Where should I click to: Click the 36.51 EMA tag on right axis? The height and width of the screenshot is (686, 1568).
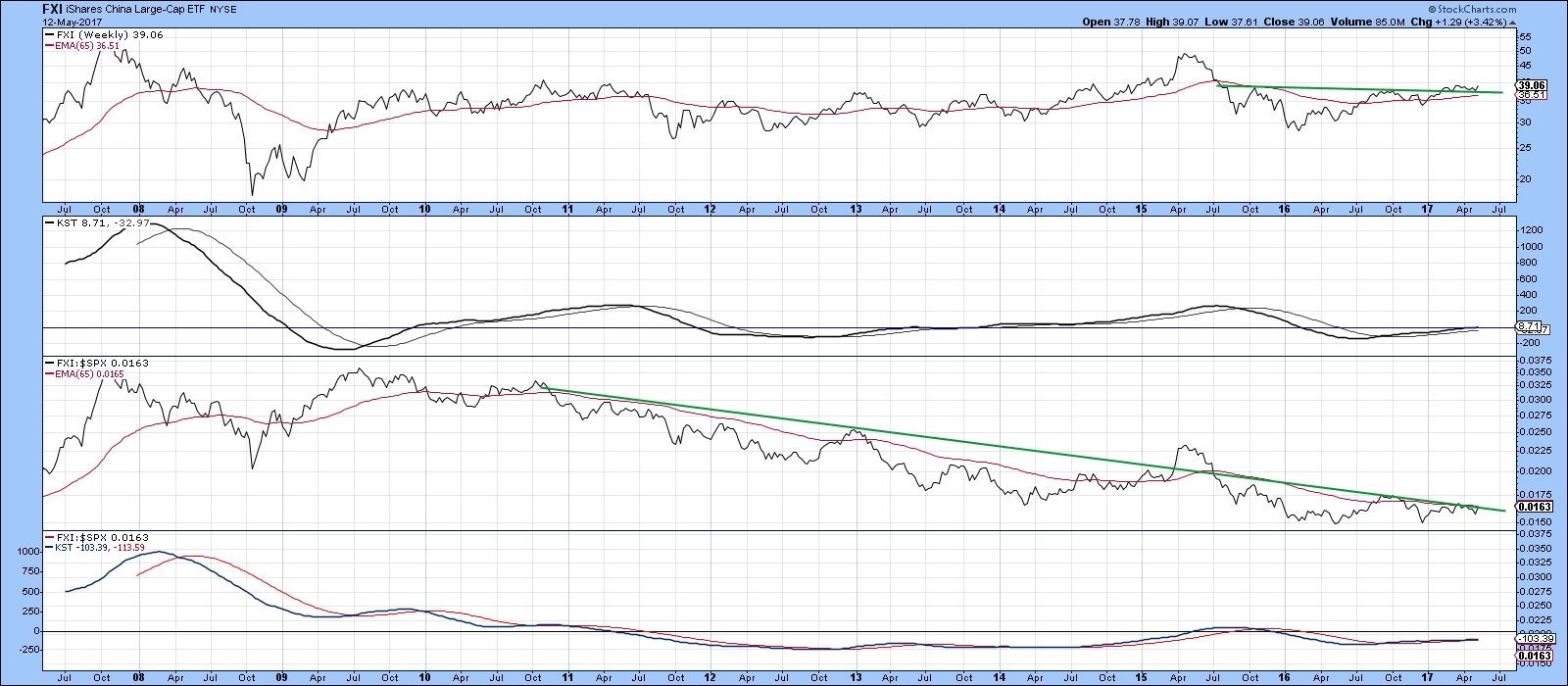coord(1531,95)
